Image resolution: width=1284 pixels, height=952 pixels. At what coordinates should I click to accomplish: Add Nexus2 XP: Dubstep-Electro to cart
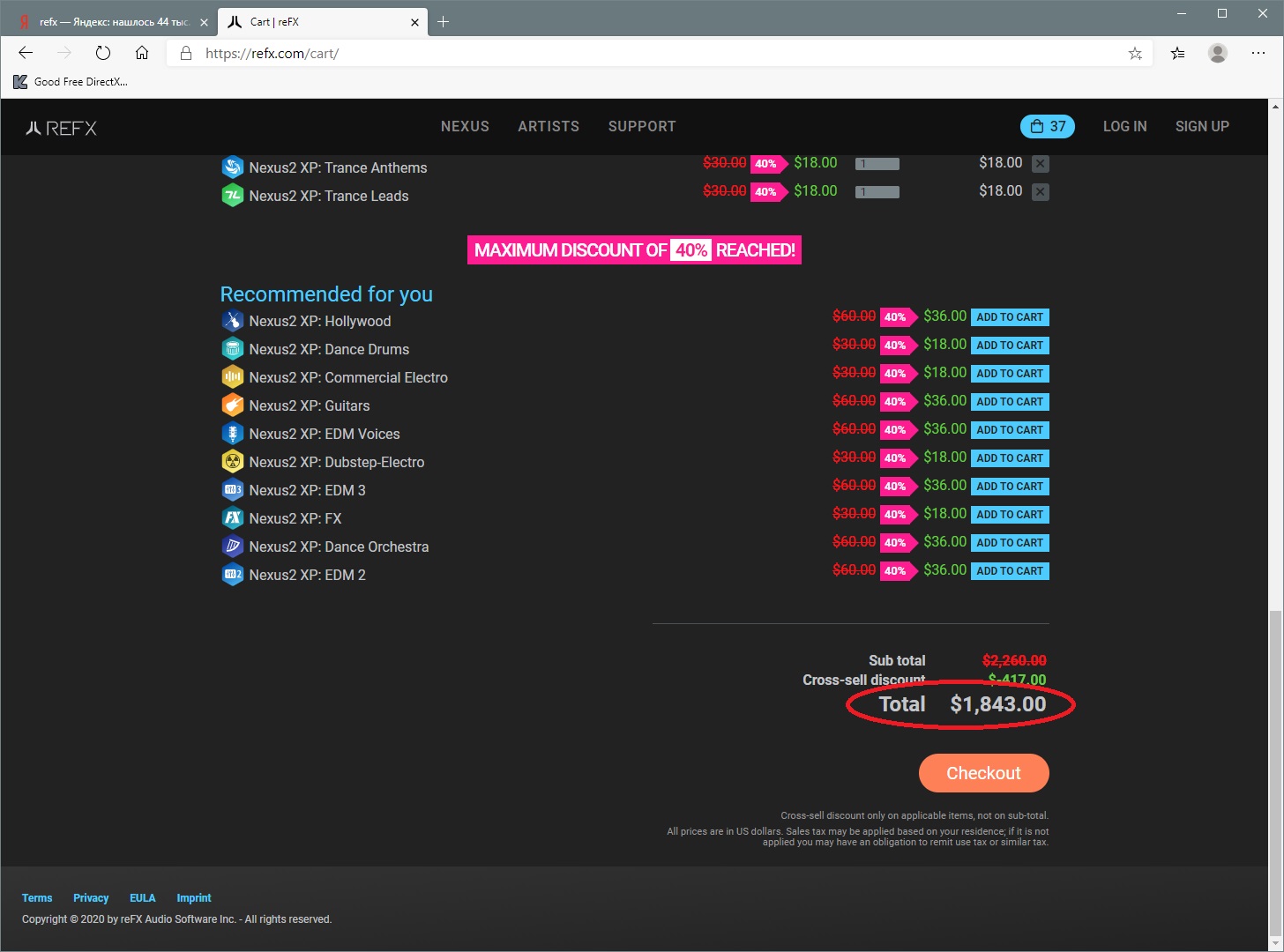point(1010,458)
